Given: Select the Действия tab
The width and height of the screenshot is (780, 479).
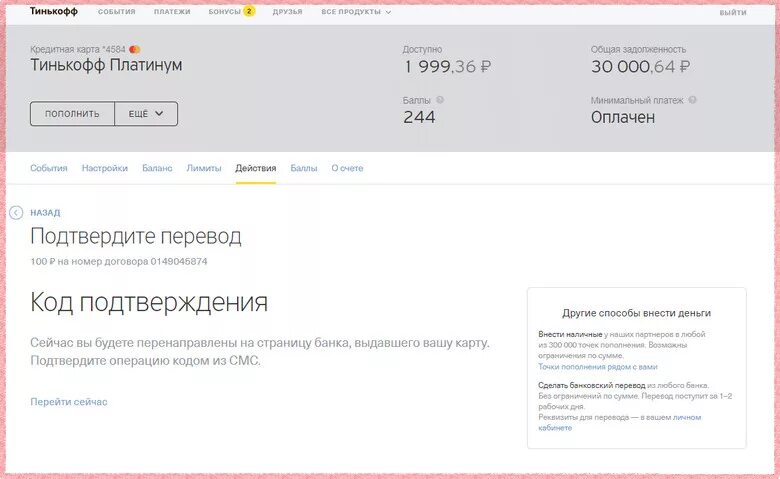Looking at the screenshot, I should (x=256, y=168).
